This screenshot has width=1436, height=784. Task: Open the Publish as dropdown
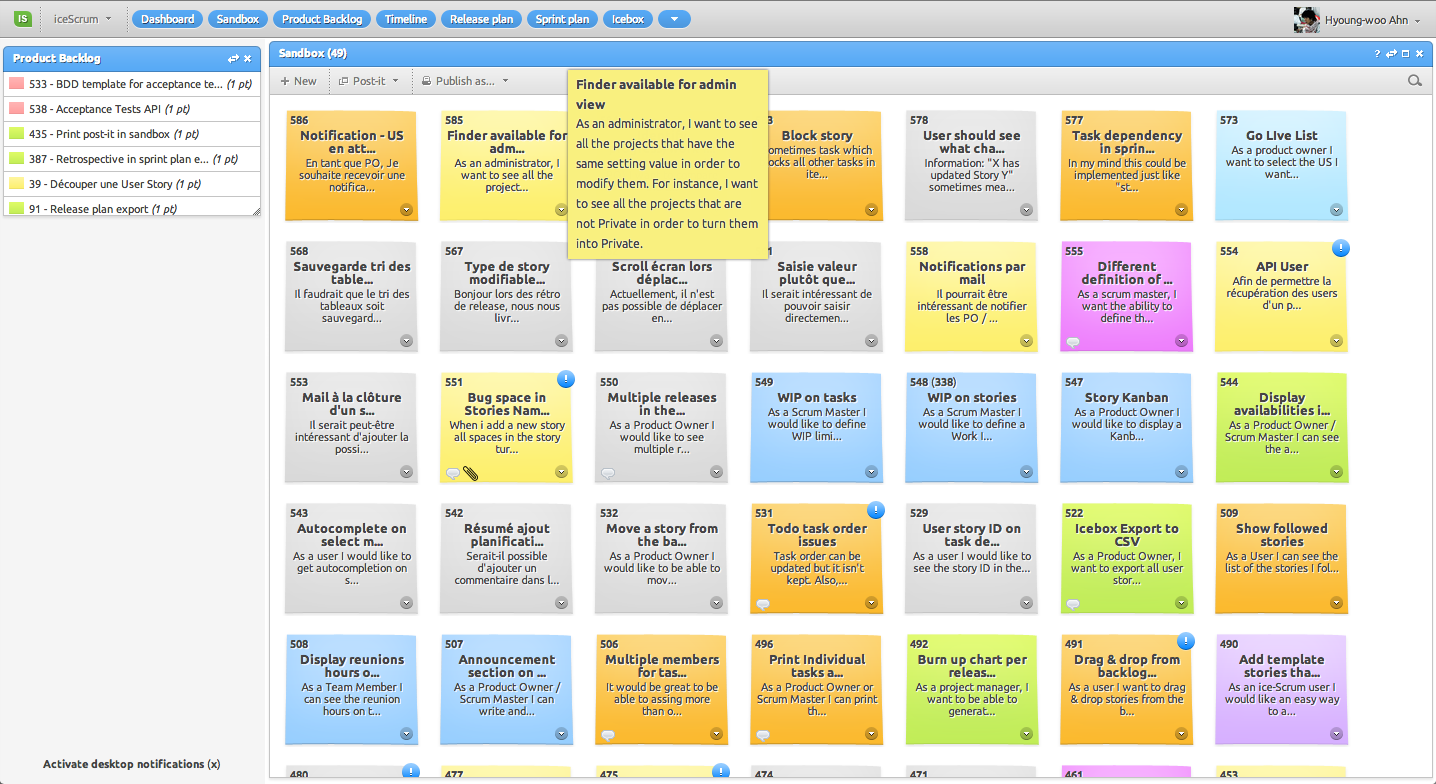pos(465,81)
